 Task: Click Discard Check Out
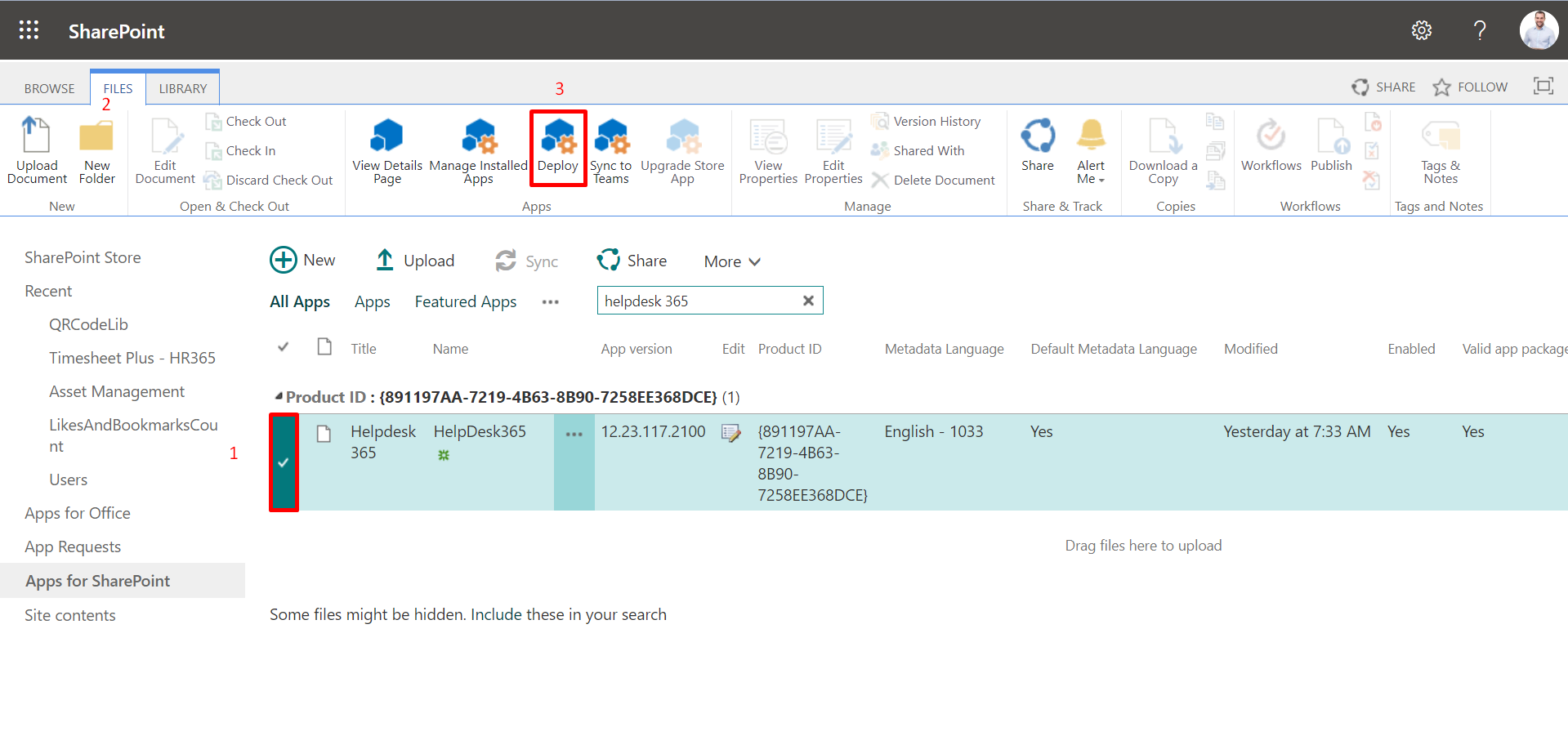[269, 181]
